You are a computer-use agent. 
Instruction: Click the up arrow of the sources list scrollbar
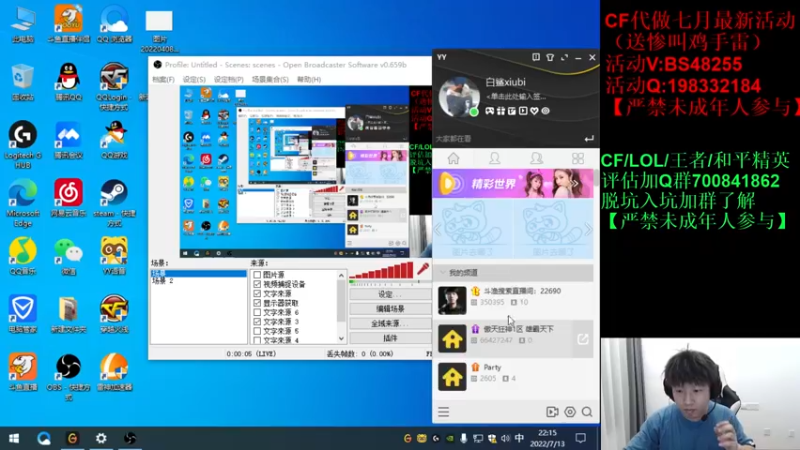tap(341, 276)
